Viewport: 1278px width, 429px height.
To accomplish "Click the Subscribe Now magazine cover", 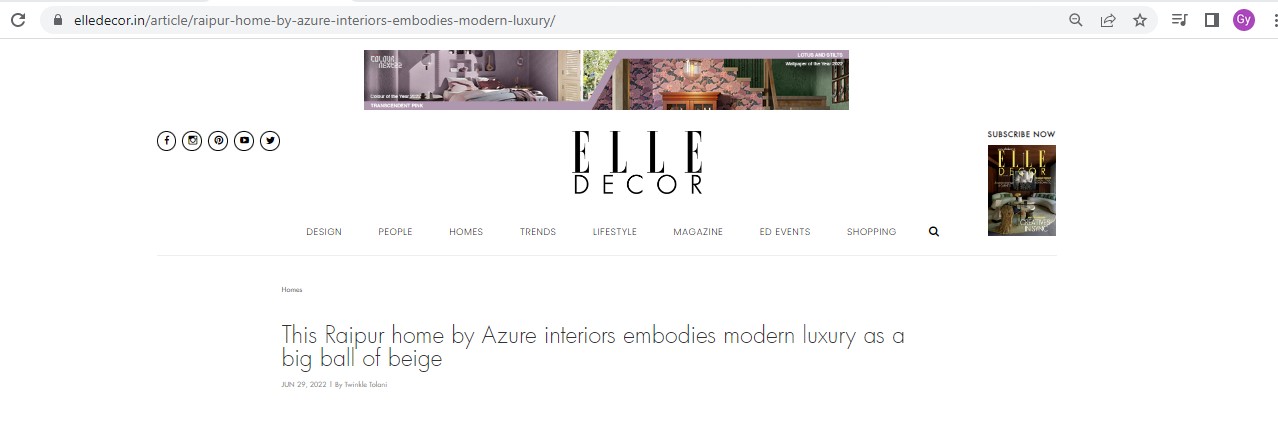I will pyautogui.click(x=1022, y=190).
